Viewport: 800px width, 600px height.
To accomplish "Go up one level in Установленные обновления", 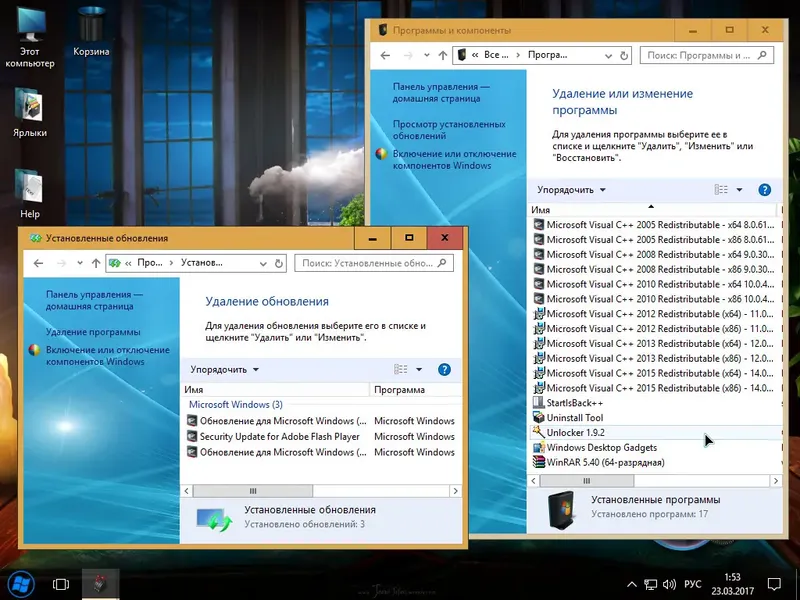I will (95, 263).
